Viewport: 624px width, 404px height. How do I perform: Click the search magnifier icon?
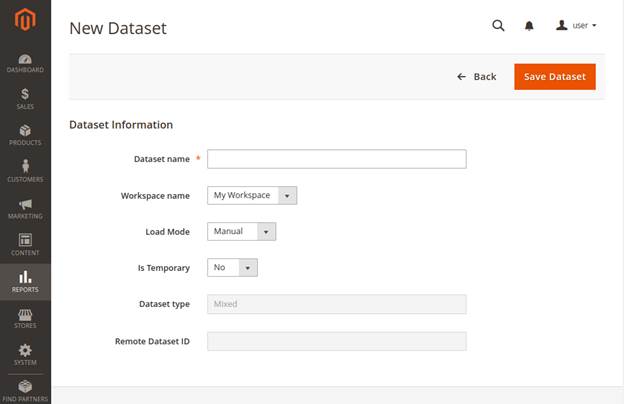pyautogui.click(x=498, y=25)
